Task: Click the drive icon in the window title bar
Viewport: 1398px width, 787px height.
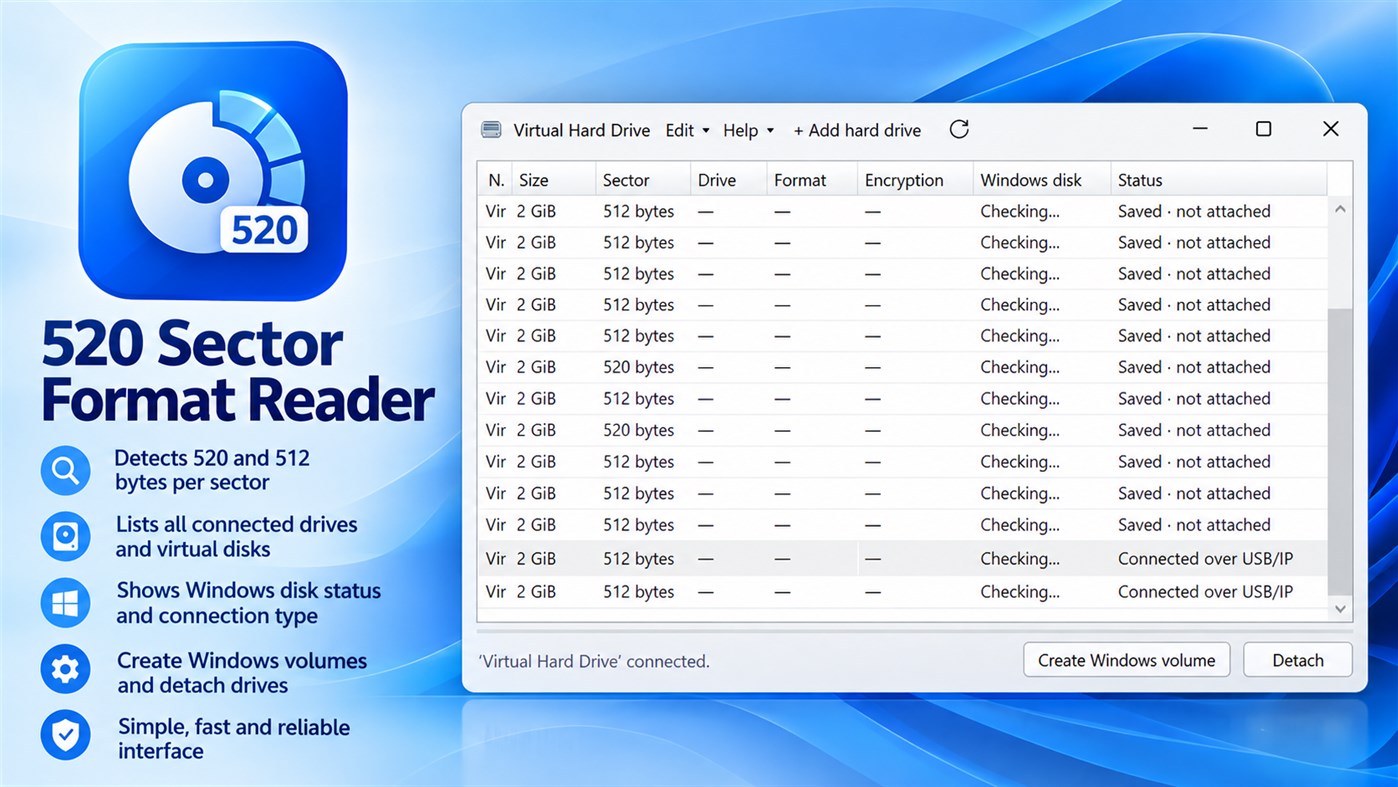Action: (x=491, y=130)
